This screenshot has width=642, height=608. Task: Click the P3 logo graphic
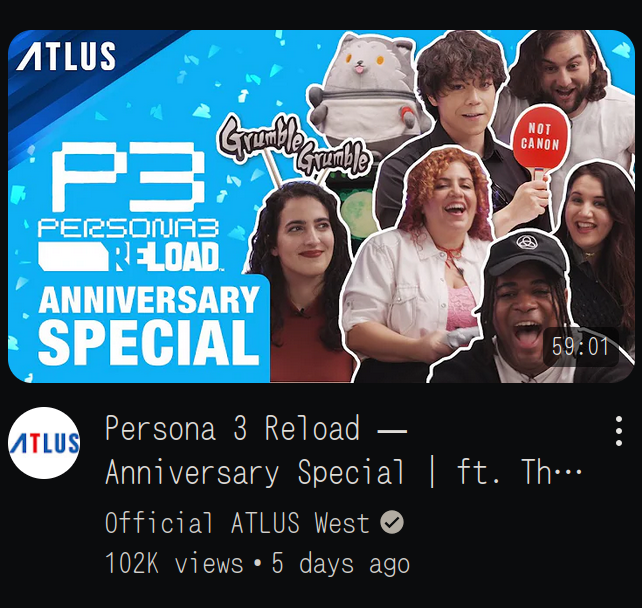128,177
